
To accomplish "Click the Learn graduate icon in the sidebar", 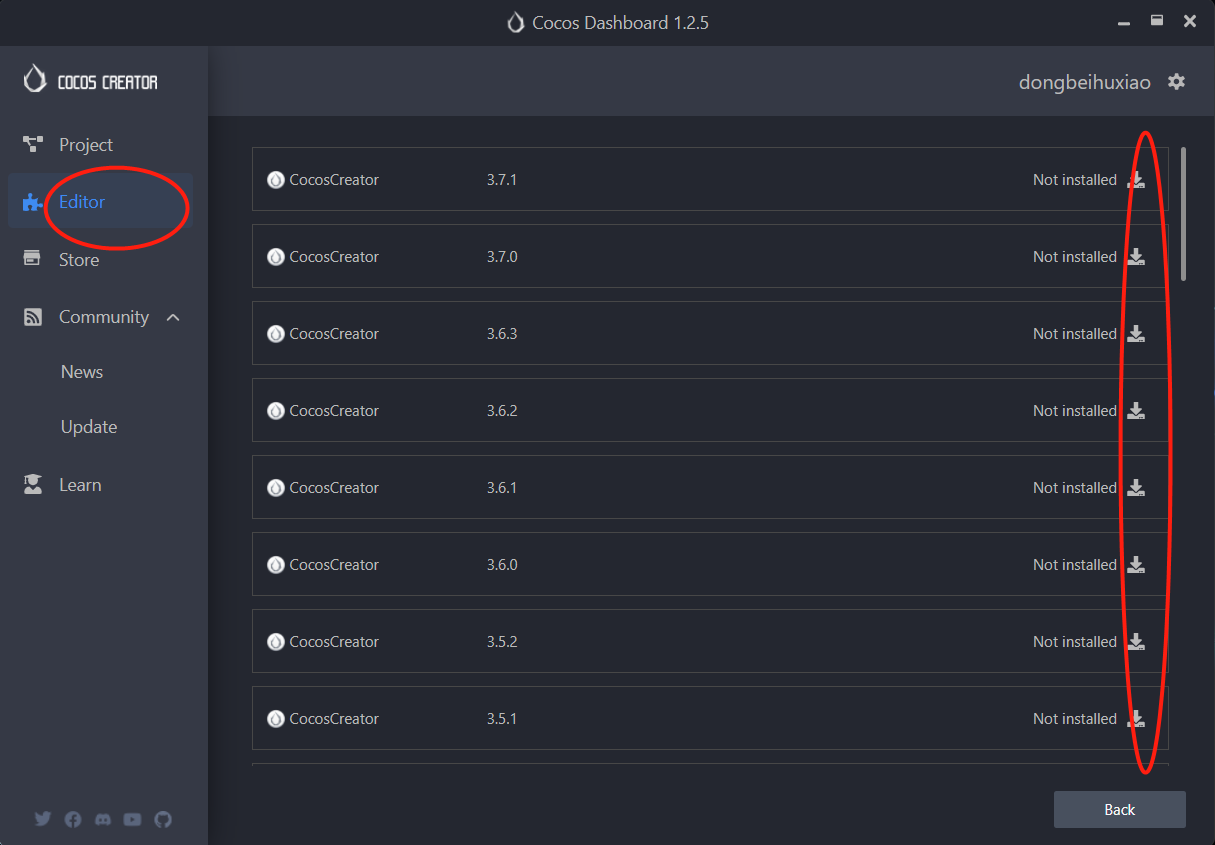I will [33, 485].
